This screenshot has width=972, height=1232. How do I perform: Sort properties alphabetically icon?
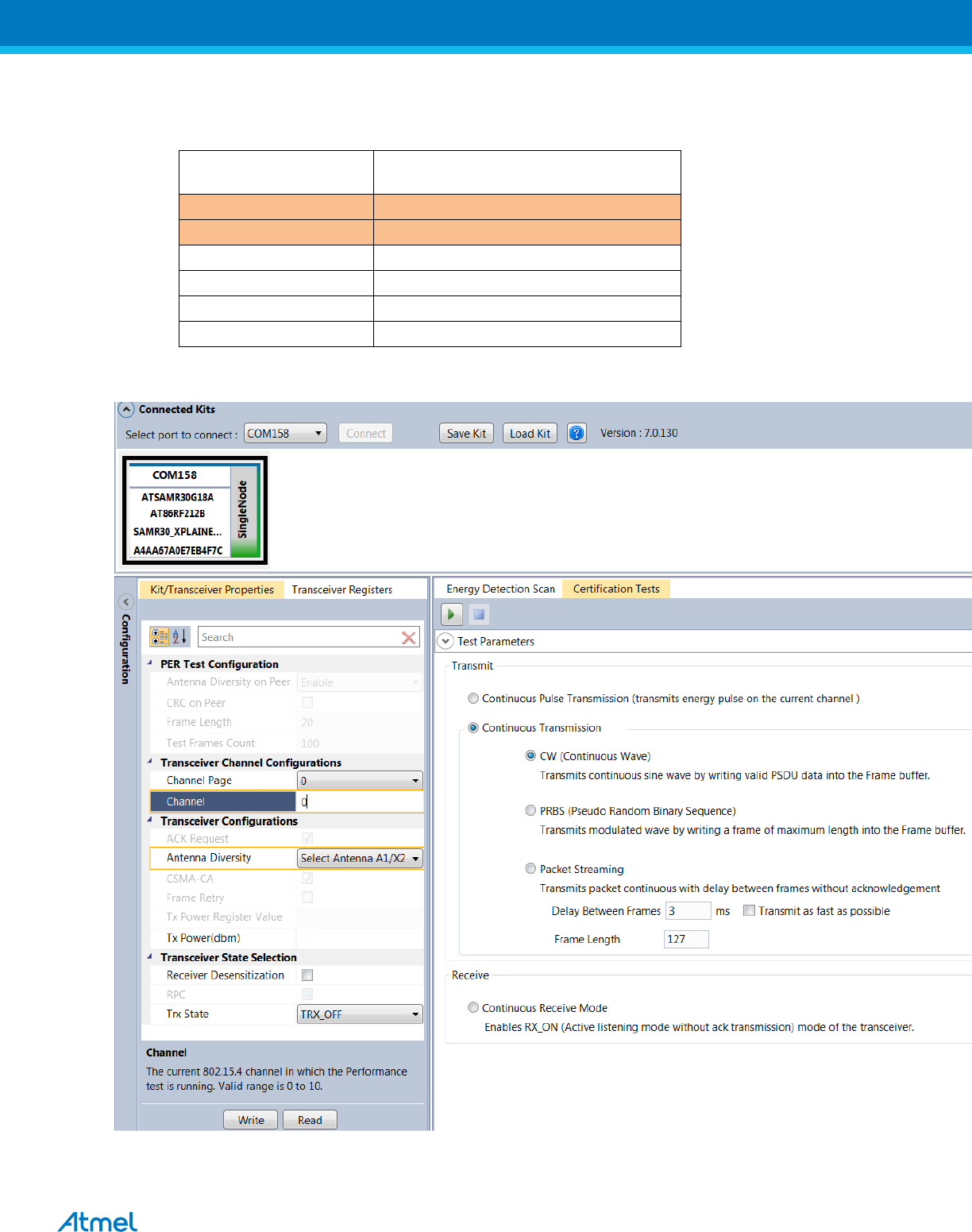click(180, 636)
